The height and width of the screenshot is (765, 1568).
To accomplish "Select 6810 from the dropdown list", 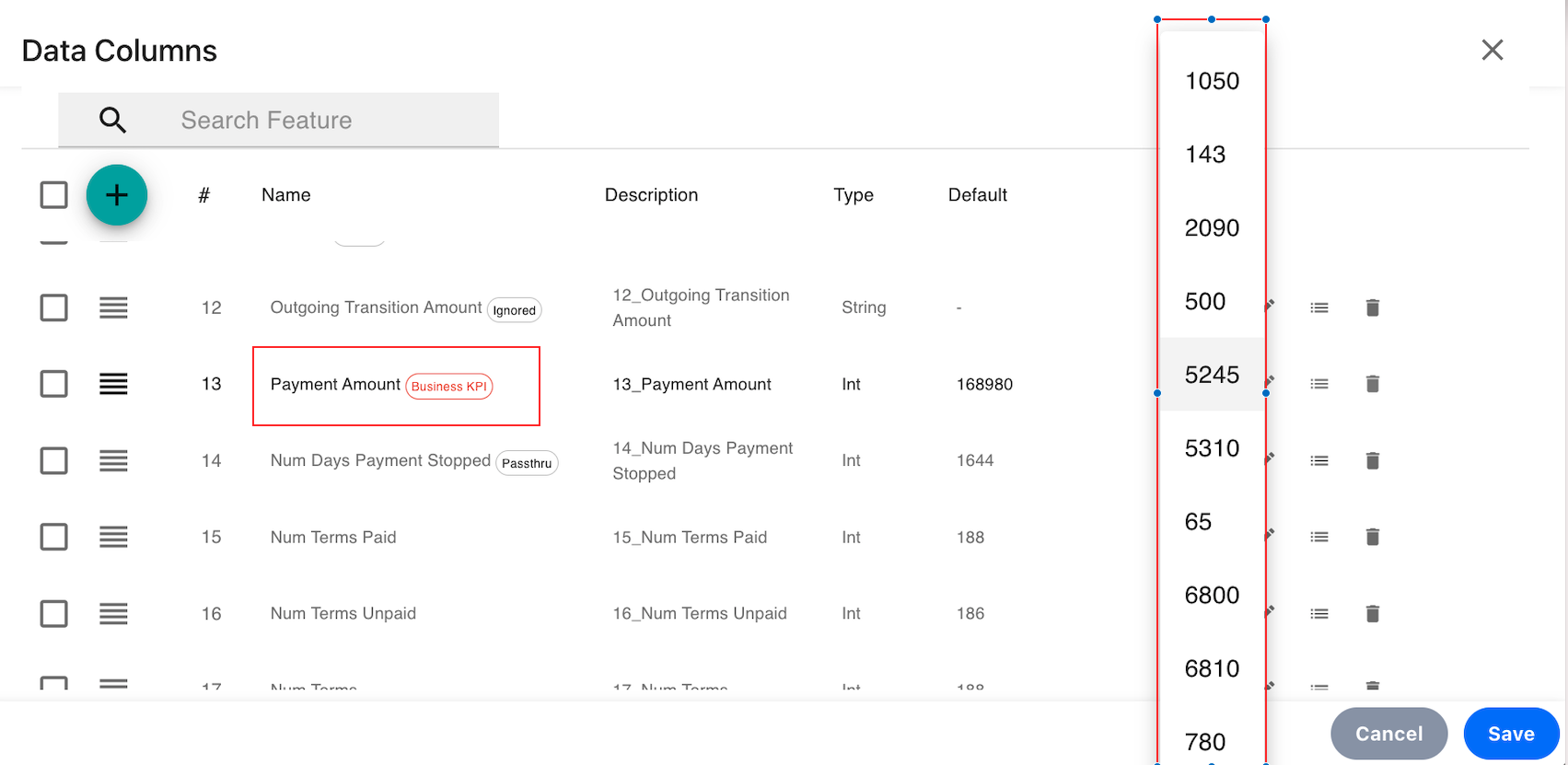I will 1212,668.
